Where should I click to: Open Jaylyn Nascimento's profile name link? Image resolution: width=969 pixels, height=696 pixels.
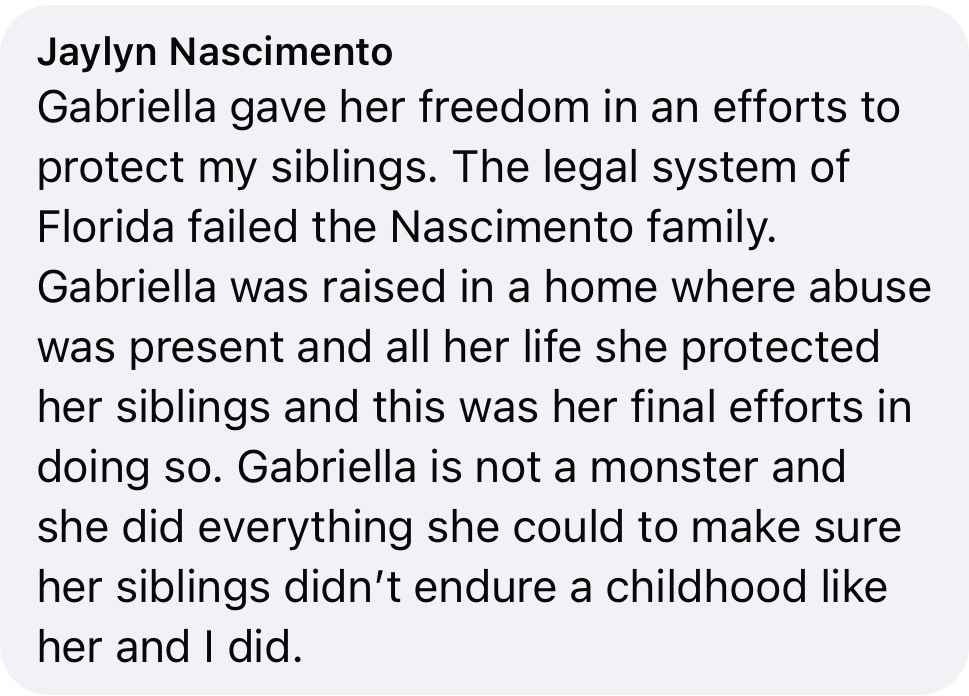coord(214,53)
